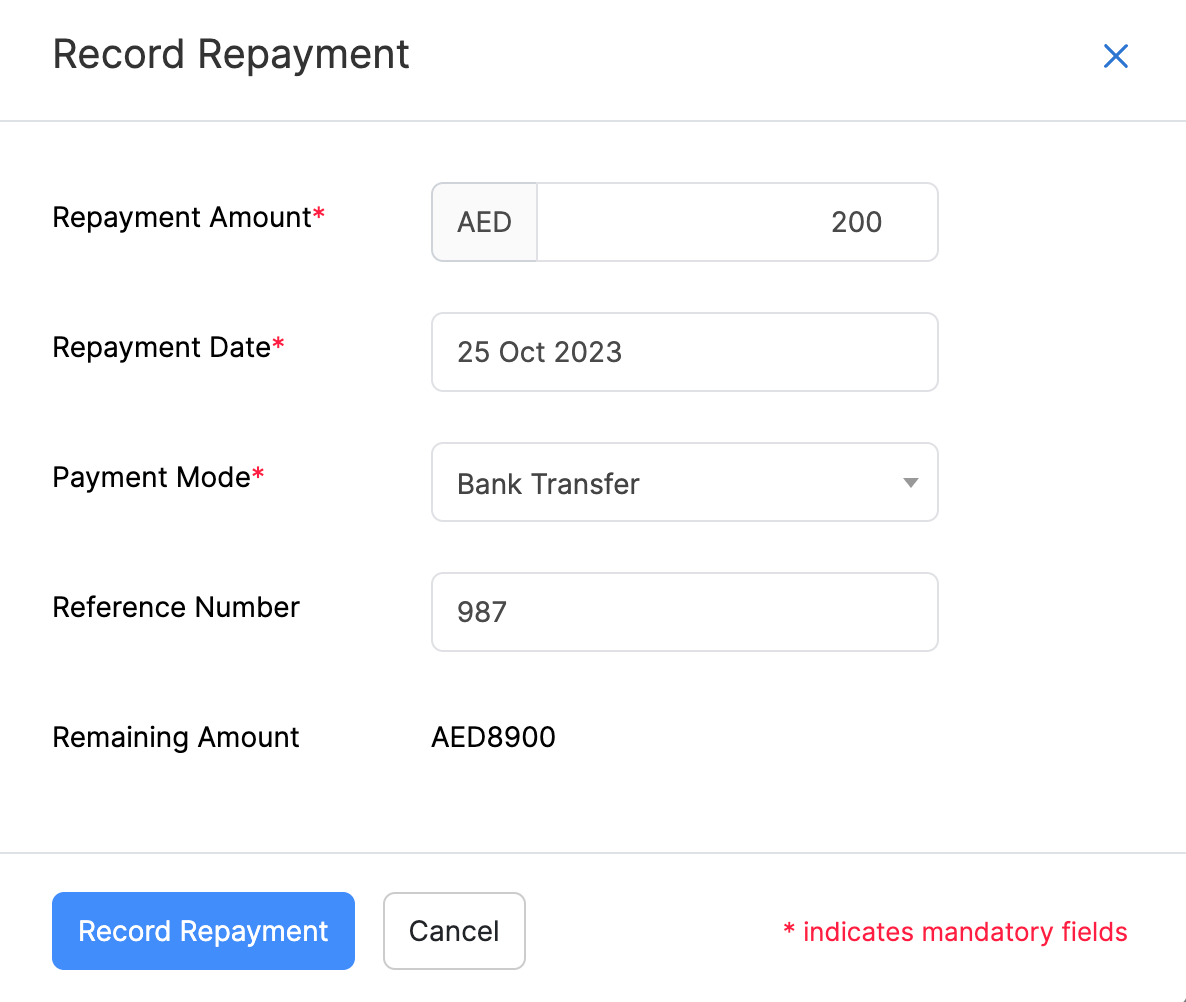Click the AED currency prefix

(484, 222)
